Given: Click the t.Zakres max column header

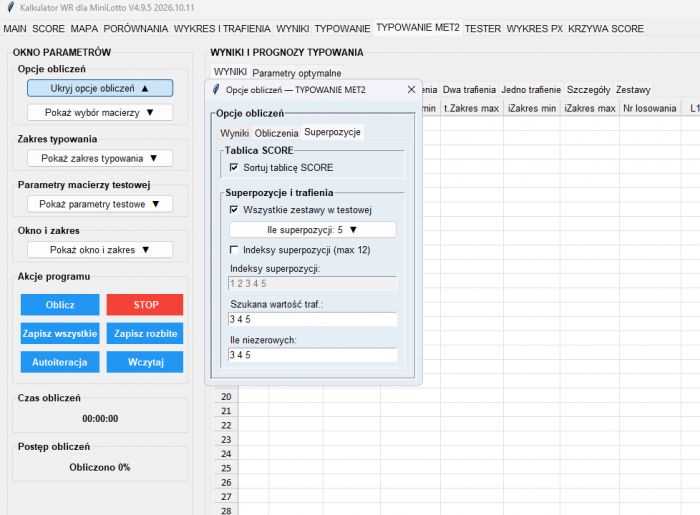Looking at the screenshot, I should [471, 108].
